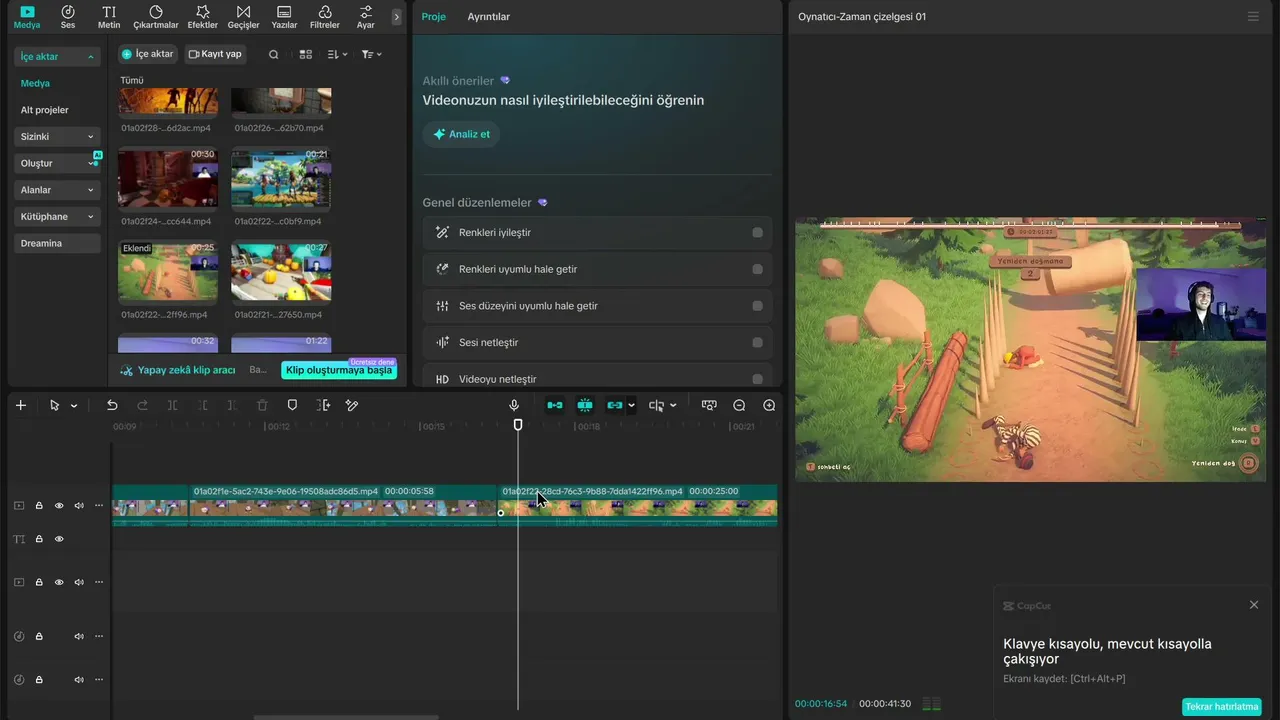Open the media filter dropdown
Viewport: 1280px width, 720px height.
pyautogui.click(x=371, y=54)
